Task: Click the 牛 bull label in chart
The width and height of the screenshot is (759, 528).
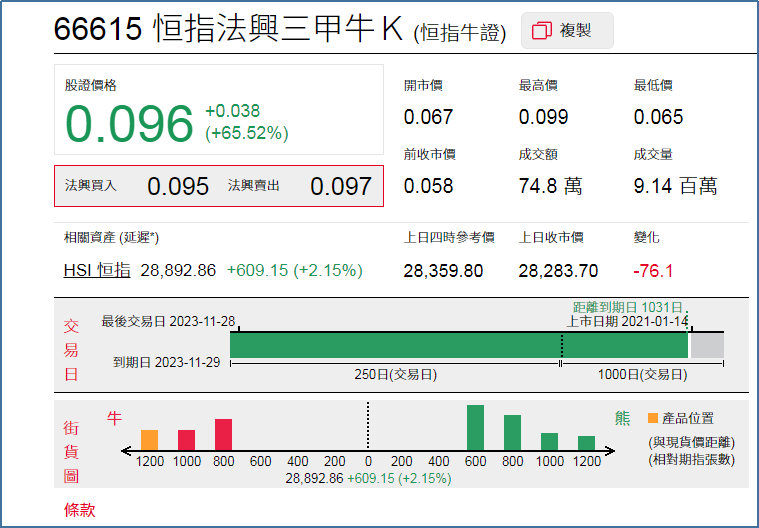Action: [114, 418]
